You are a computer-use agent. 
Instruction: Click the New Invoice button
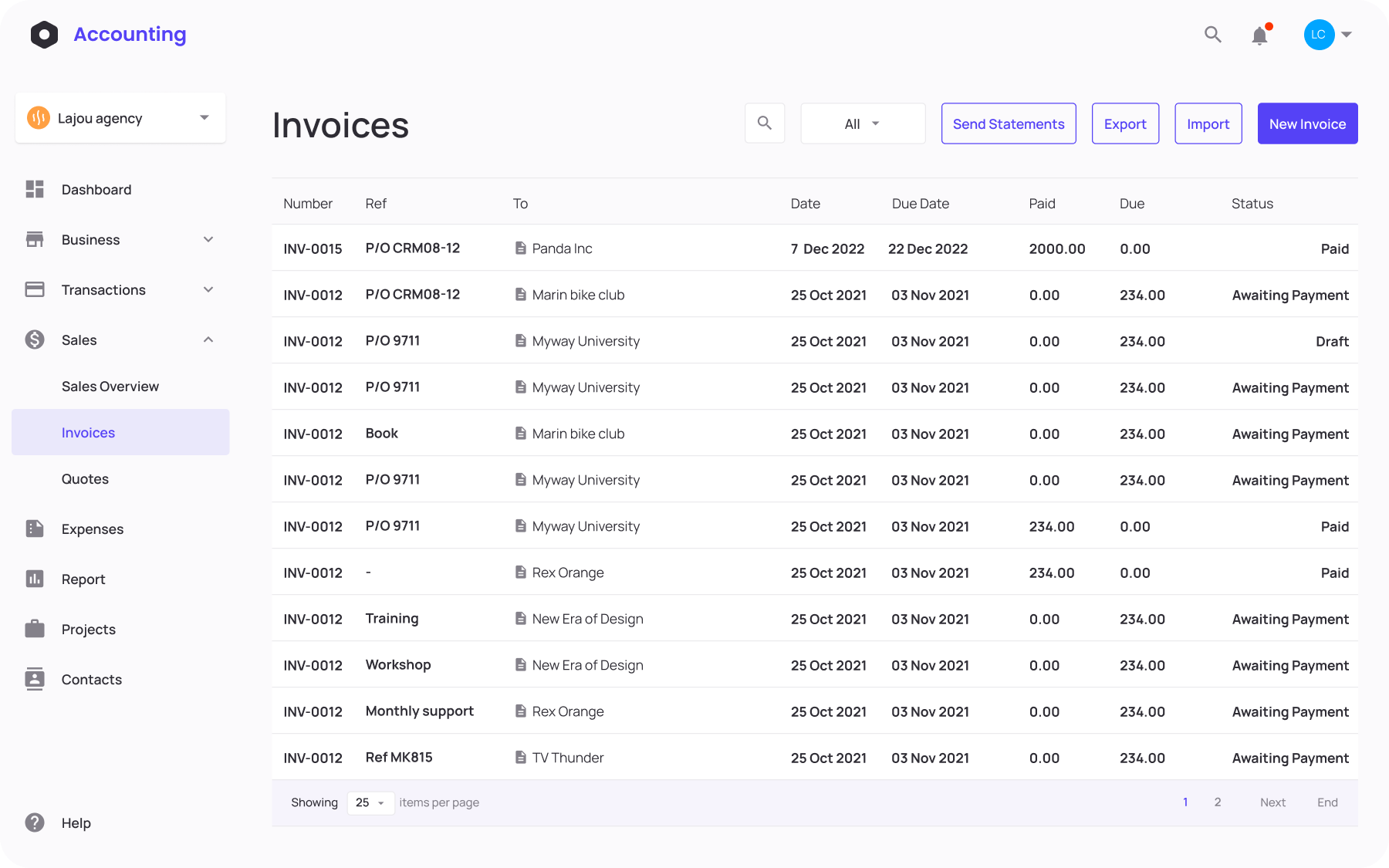[1307, 123]
